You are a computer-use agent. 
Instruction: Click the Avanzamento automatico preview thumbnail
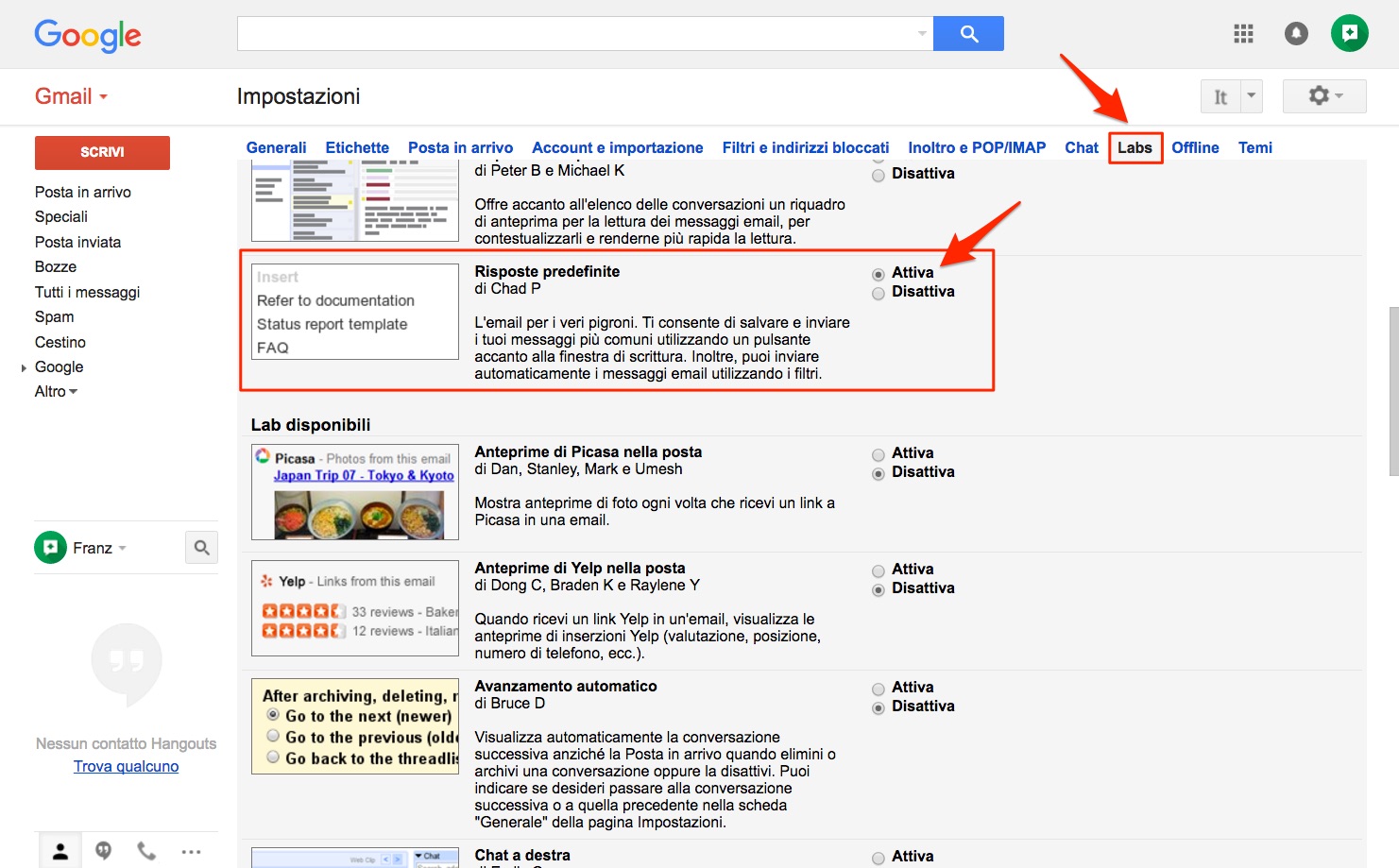tap(355, 726)
